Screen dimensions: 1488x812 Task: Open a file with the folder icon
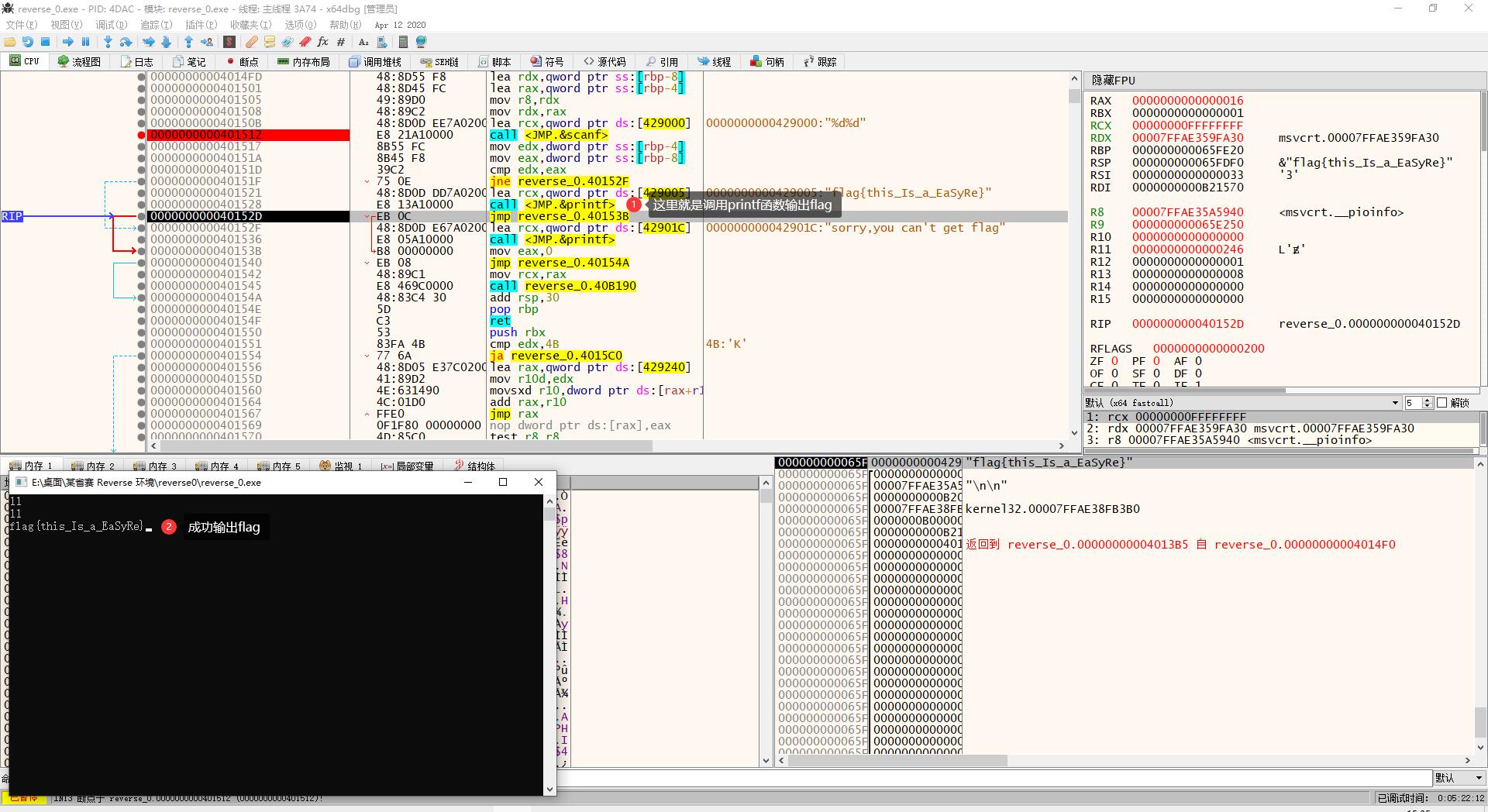coord(10,42)
